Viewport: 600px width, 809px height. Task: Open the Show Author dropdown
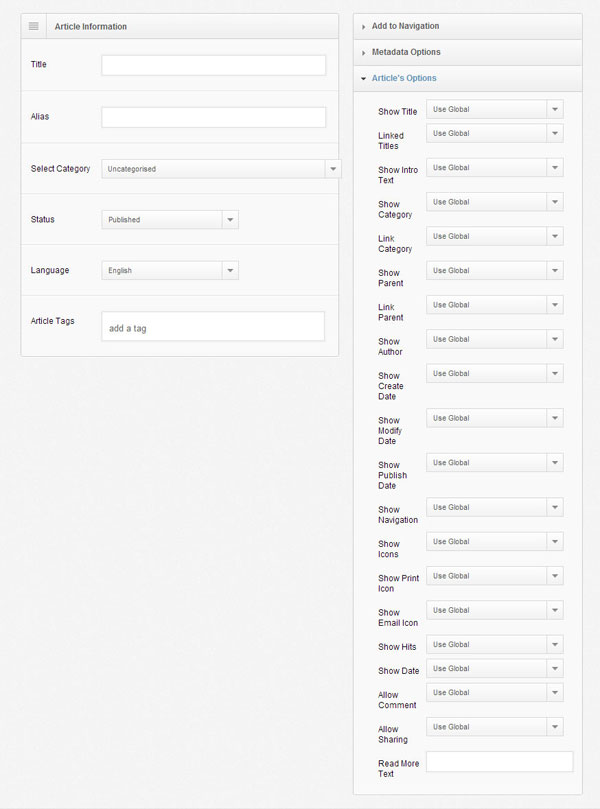tap(495, 339)
